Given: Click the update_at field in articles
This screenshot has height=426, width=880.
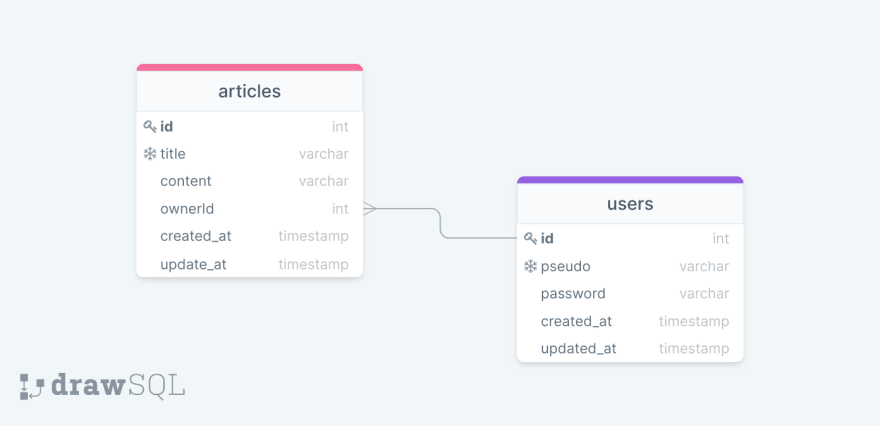Looking at the screenshot, I should (x=250, y=264).
